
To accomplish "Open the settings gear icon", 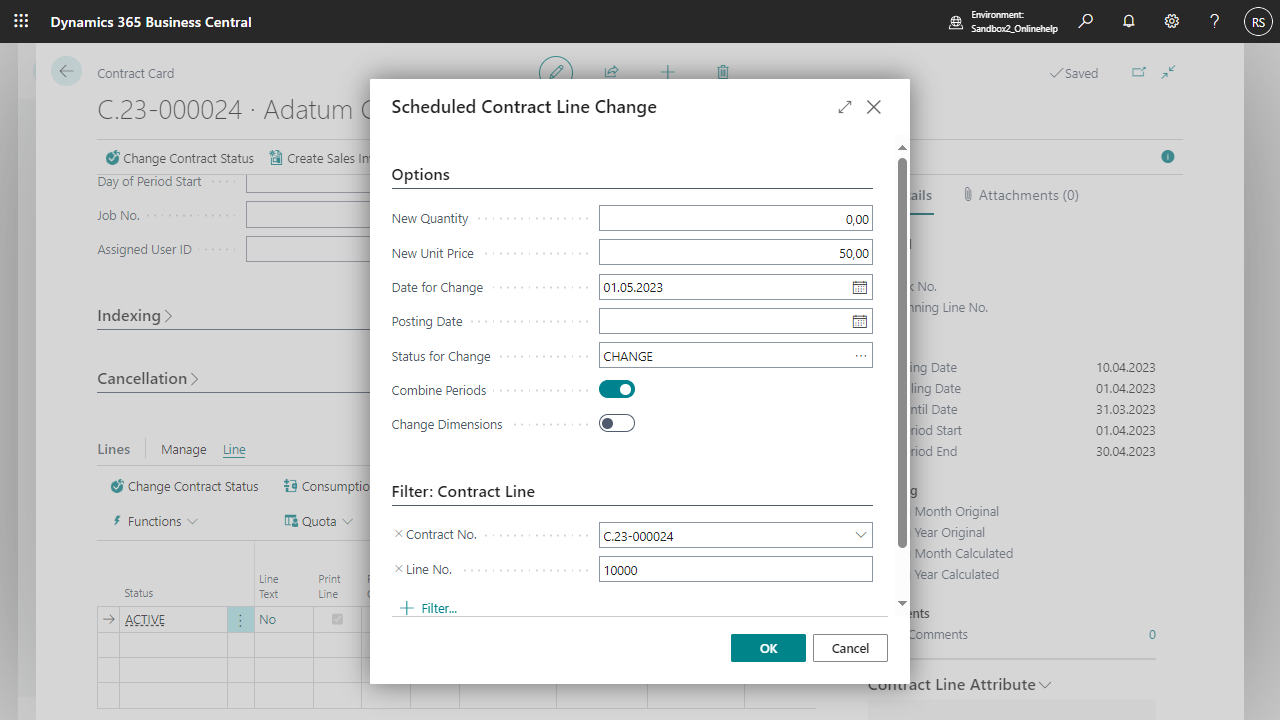I will point(1172,21).
